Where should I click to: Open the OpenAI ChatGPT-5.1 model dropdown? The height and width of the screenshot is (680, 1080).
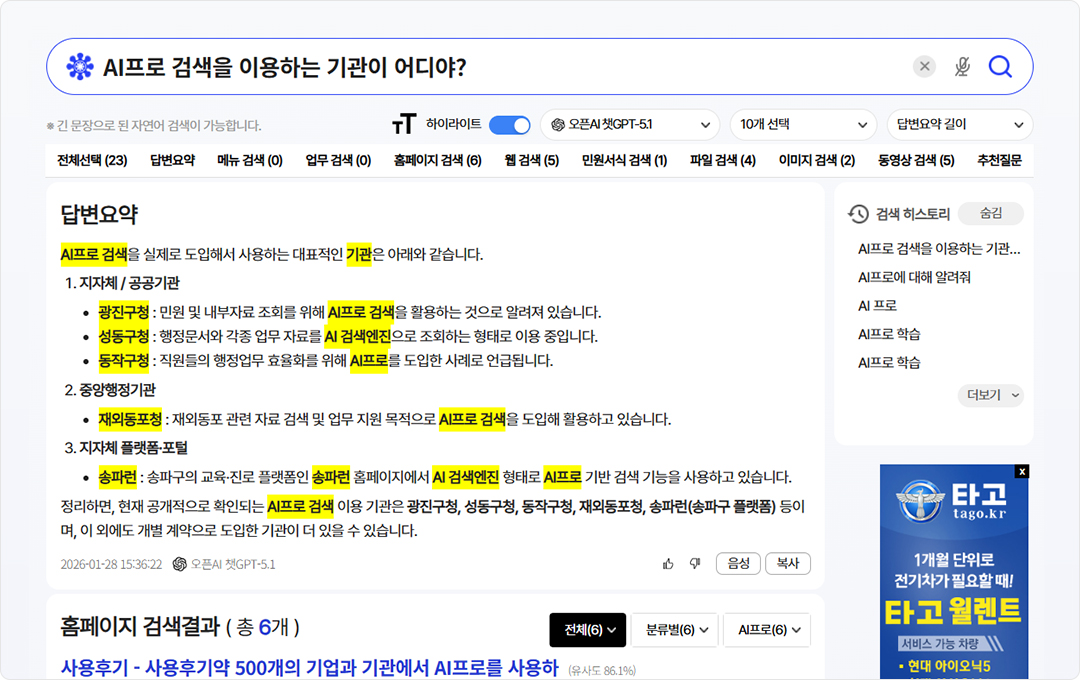click(630, 125)
